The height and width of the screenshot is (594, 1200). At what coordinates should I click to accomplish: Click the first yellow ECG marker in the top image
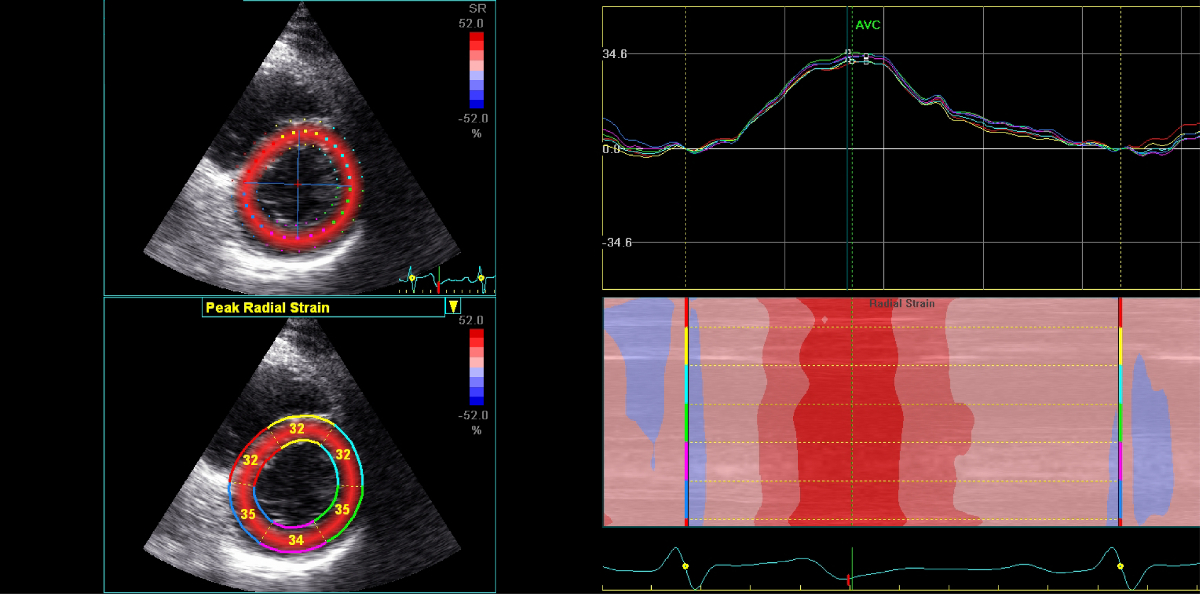point(411,278)
